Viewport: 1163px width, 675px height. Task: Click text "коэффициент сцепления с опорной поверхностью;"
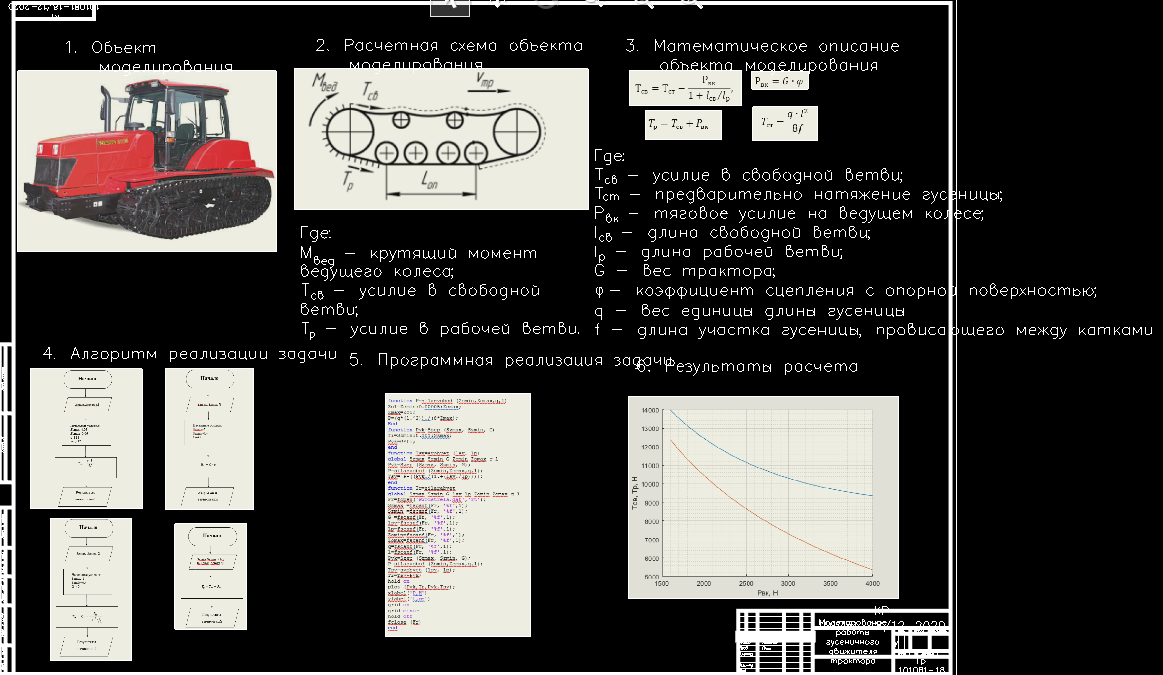(x=866, y=291)
